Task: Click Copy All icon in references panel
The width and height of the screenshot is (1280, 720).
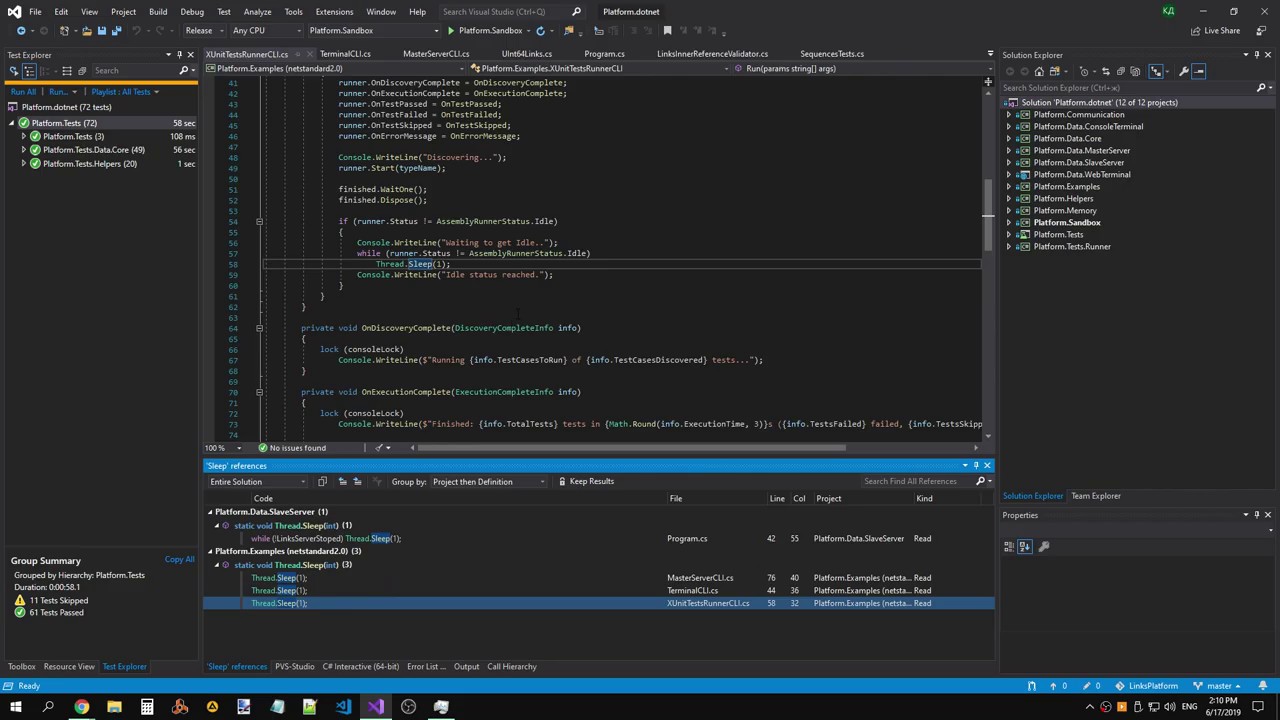Action: (x=322, y=482)
